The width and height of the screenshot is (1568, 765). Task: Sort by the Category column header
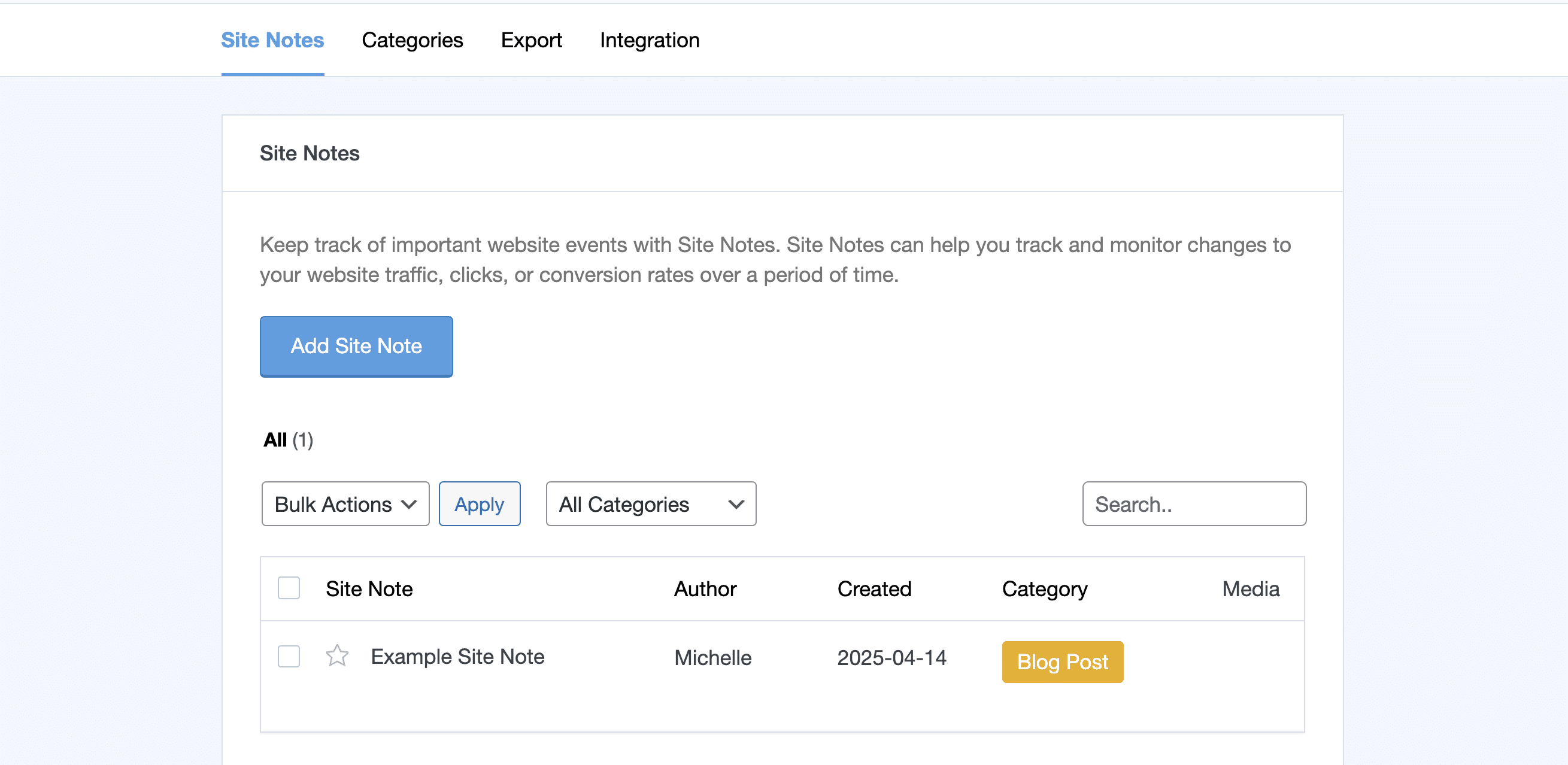tap(1045, 588)
